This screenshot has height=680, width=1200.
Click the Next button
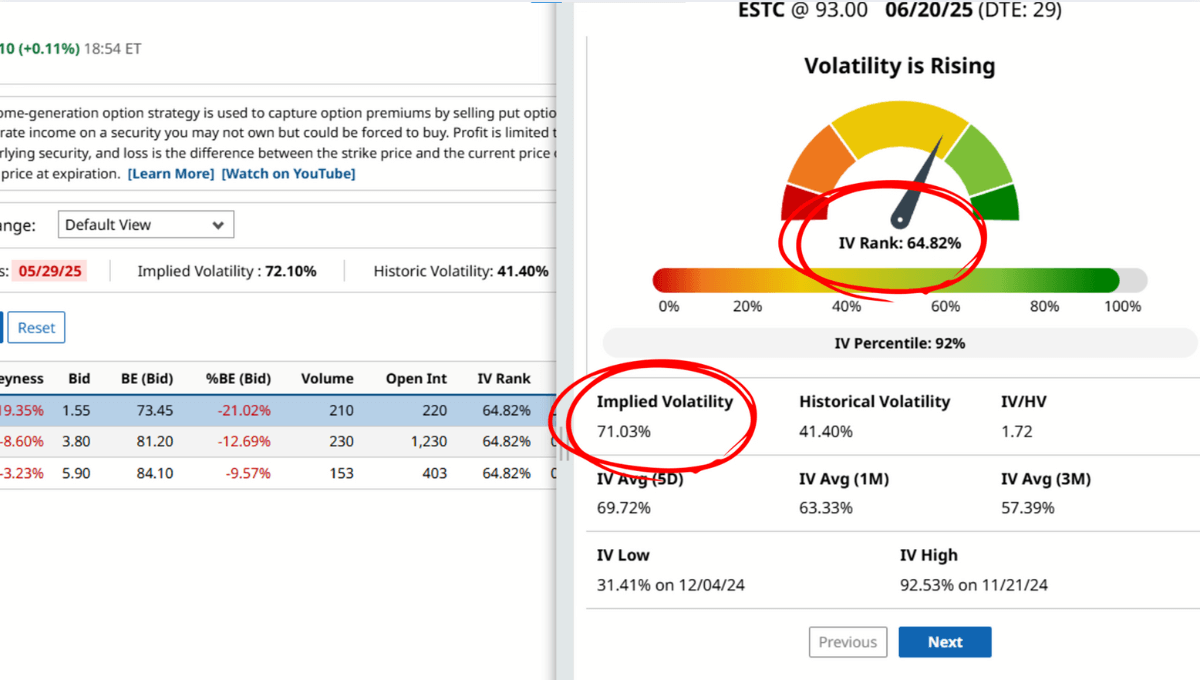[944, 642]
